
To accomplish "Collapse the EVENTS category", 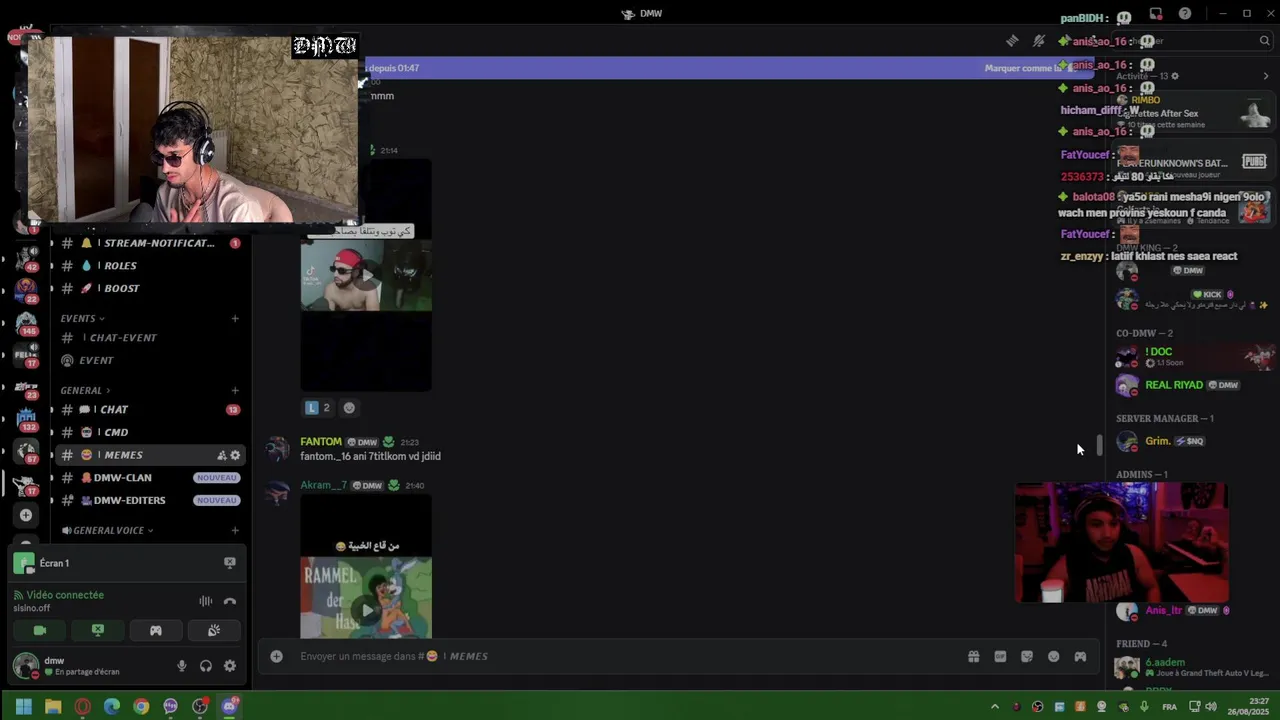I will (82, 318).
